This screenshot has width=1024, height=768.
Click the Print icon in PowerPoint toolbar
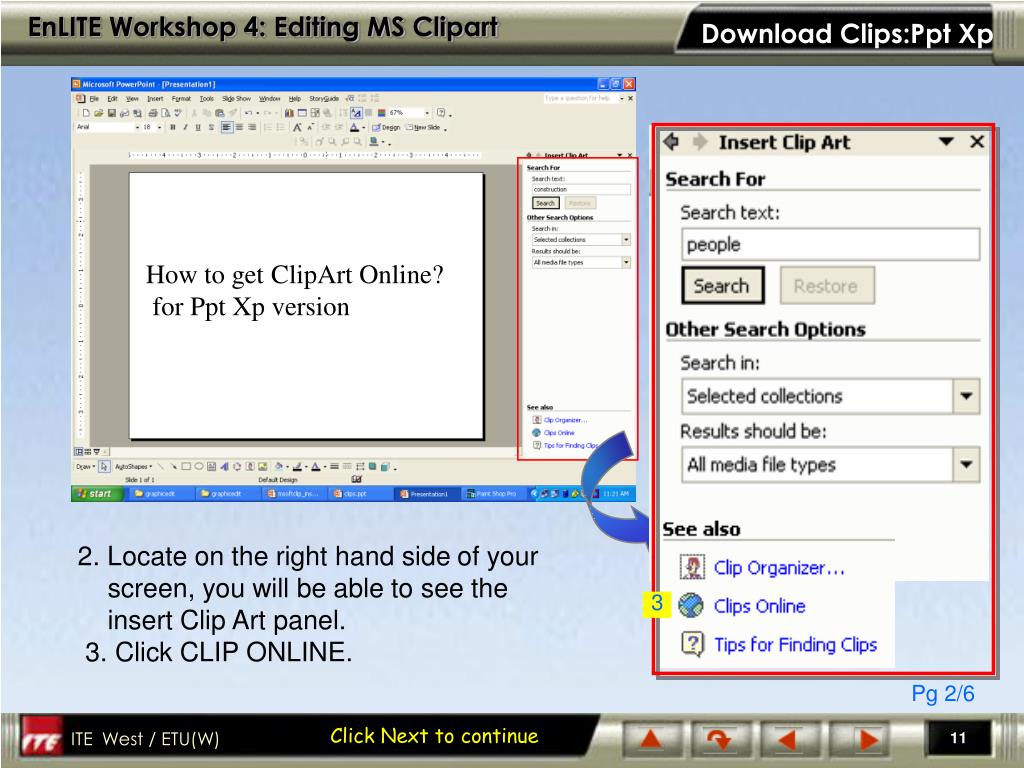(153, 113)
